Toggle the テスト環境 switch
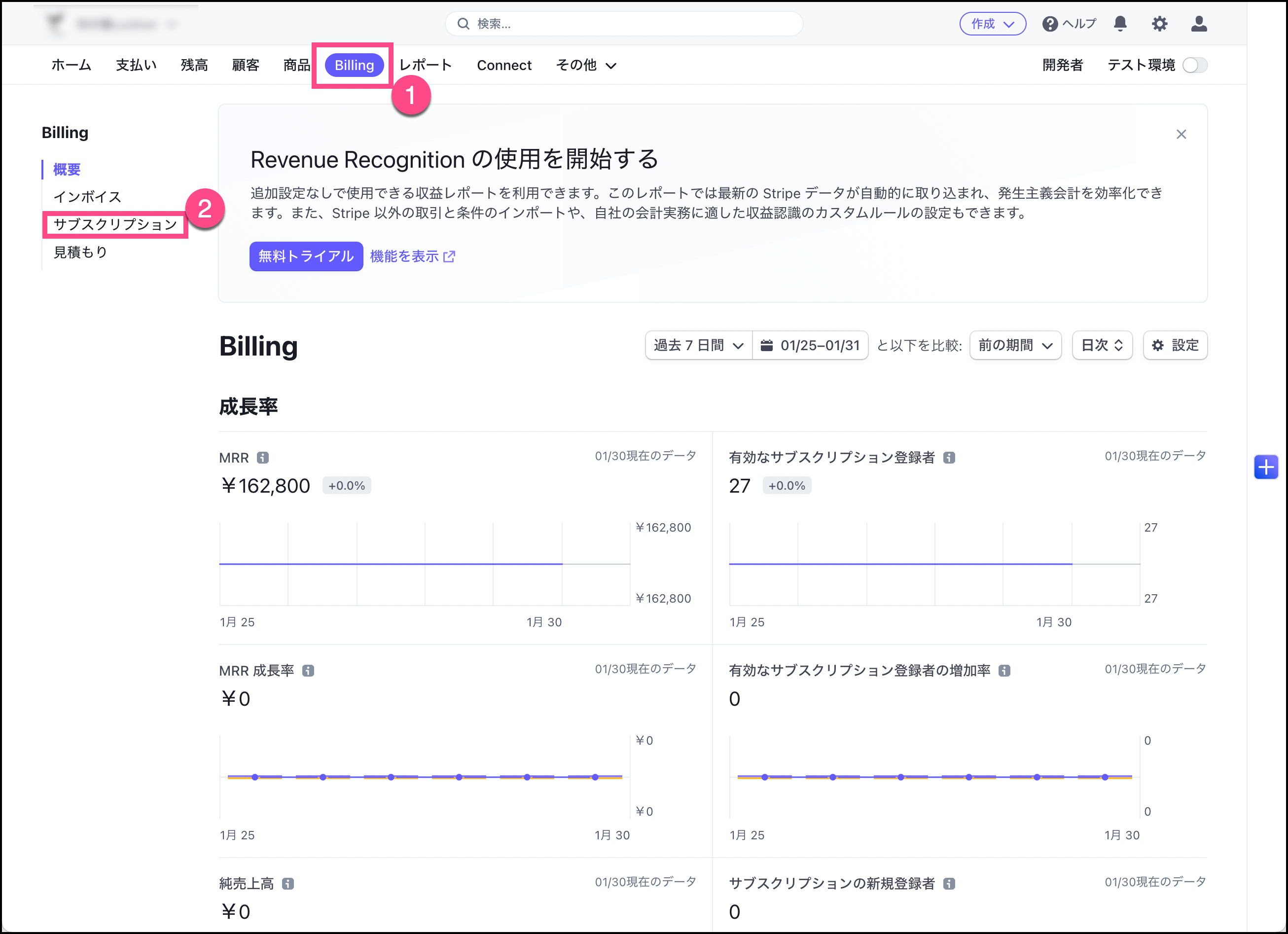Viewport: 1288px width, 934px height. click(x=1194, y=65)
